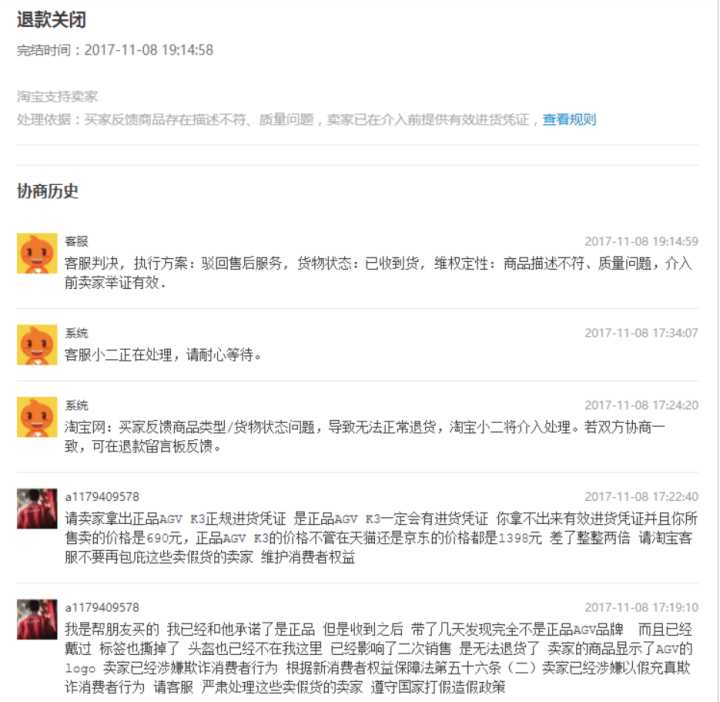The image size is (720, 702).
Task: Click the 客服小二正在处理 system message
Action: pyautogui.click(x=163, y=355)
